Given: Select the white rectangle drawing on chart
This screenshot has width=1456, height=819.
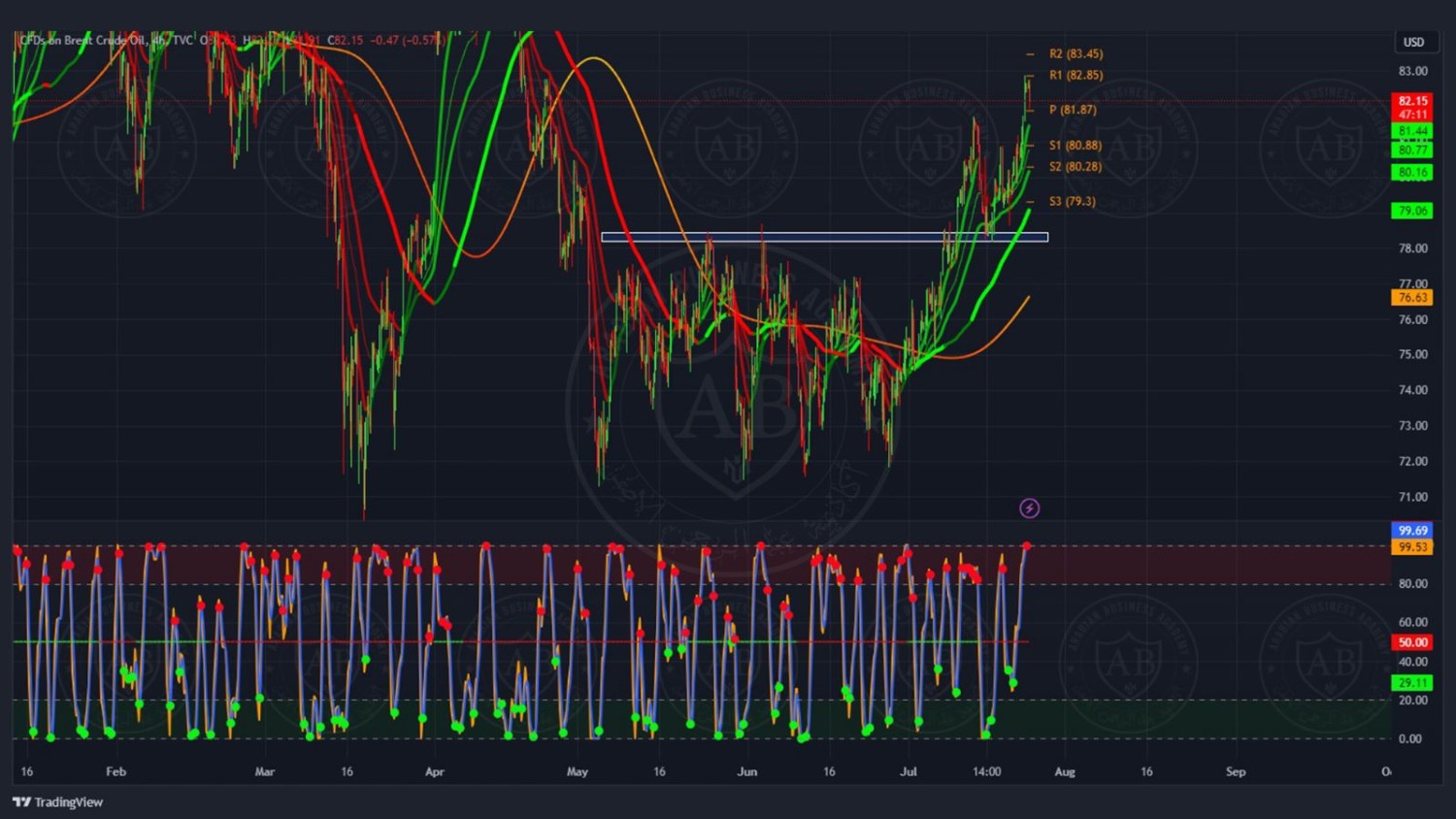Looking at the screenshot, I should coord(824,237).
